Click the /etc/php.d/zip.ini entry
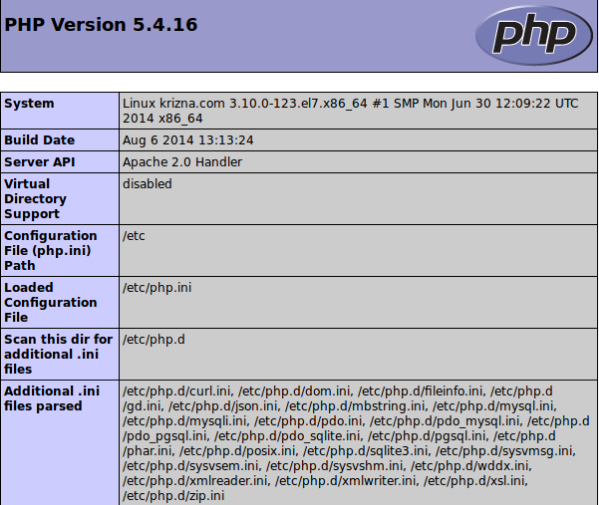The image size is (599, 505). click(x=173, y=495)
